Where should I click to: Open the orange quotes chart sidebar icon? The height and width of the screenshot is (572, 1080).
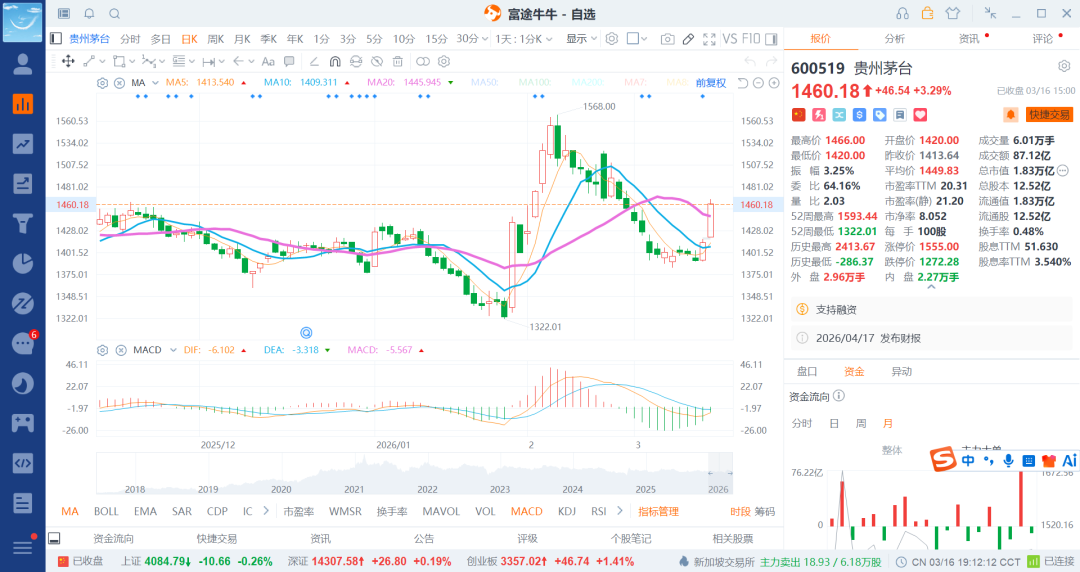(23, 104)
